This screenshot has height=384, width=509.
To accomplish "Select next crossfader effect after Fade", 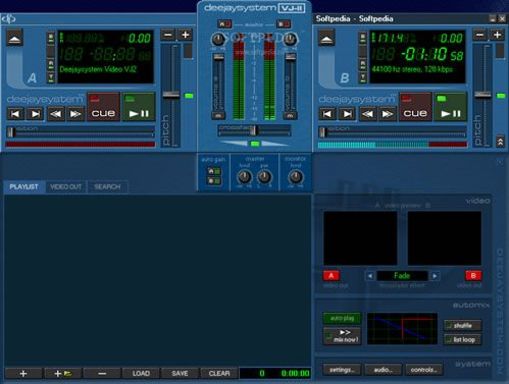I will [435, 276].
